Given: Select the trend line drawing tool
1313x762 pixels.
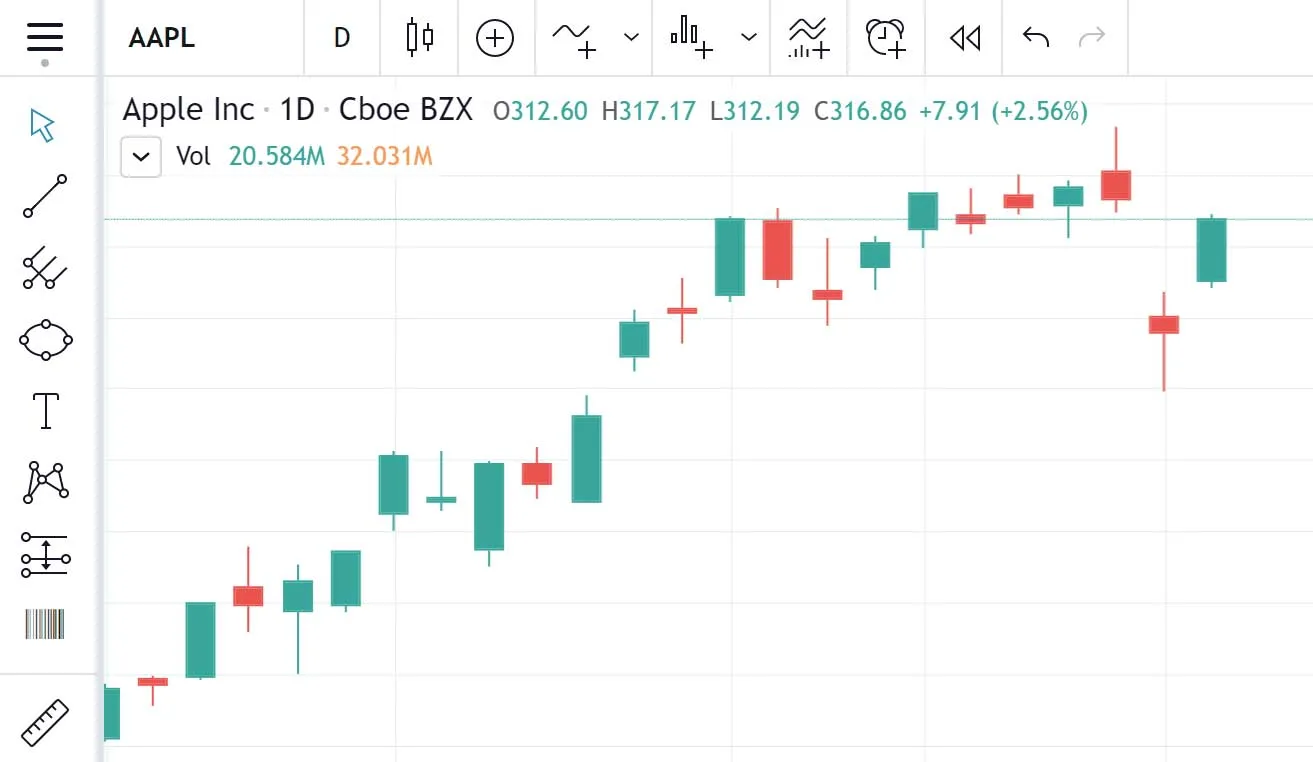Looking at the screenshot, I should coord(45,196).
